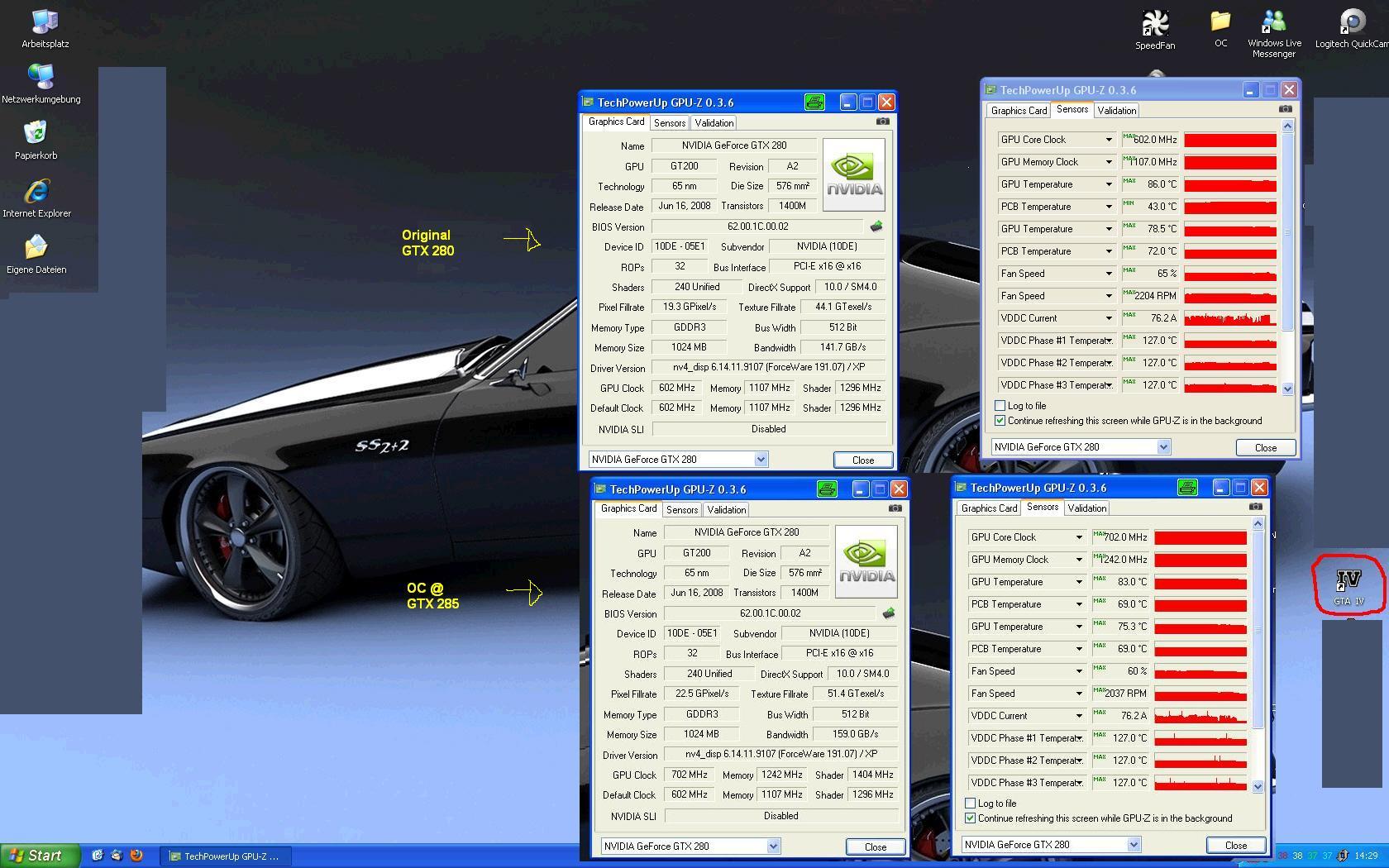Open the Eigene Dateien folder icon

36,254
